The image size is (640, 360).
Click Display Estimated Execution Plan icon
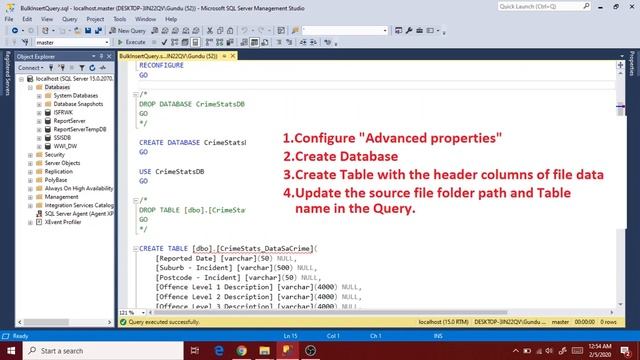(175, 42)
